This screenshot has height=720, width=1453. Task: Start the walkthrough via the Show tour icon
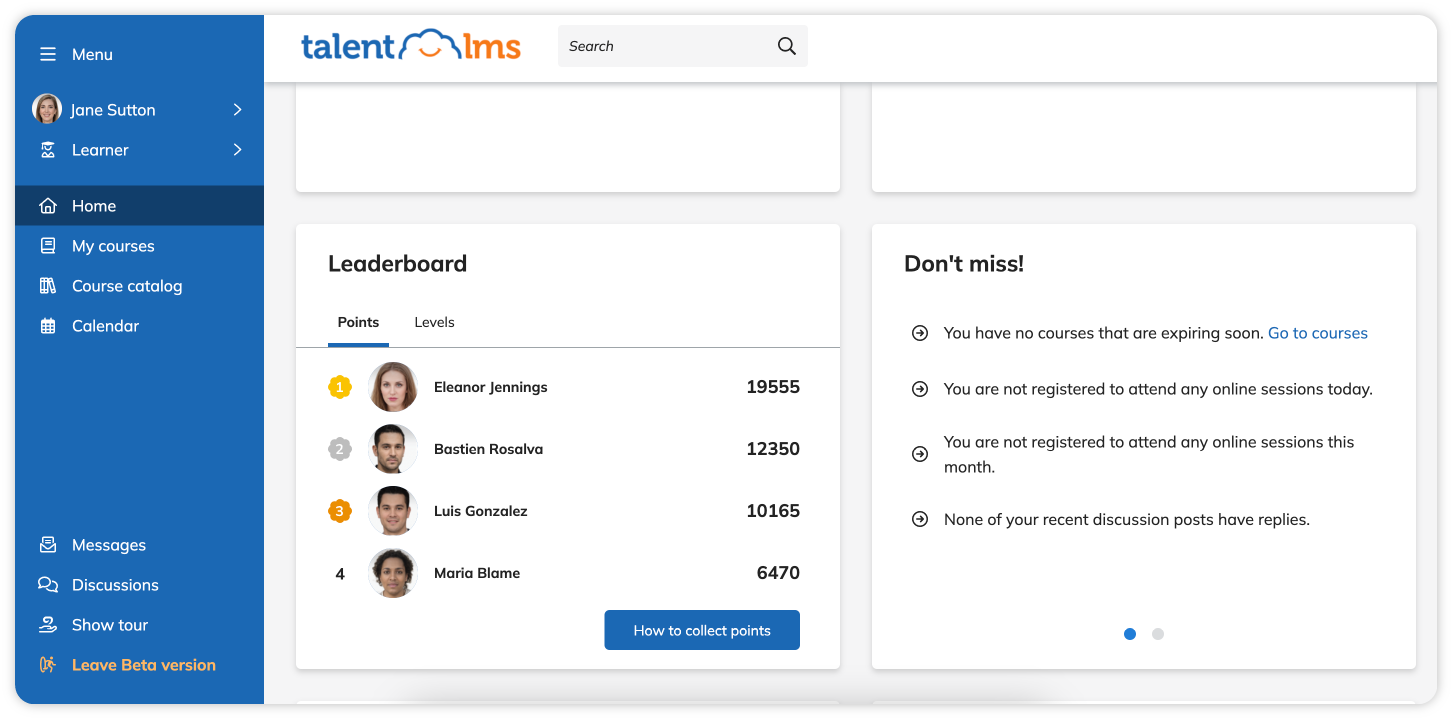click(47, 624)
